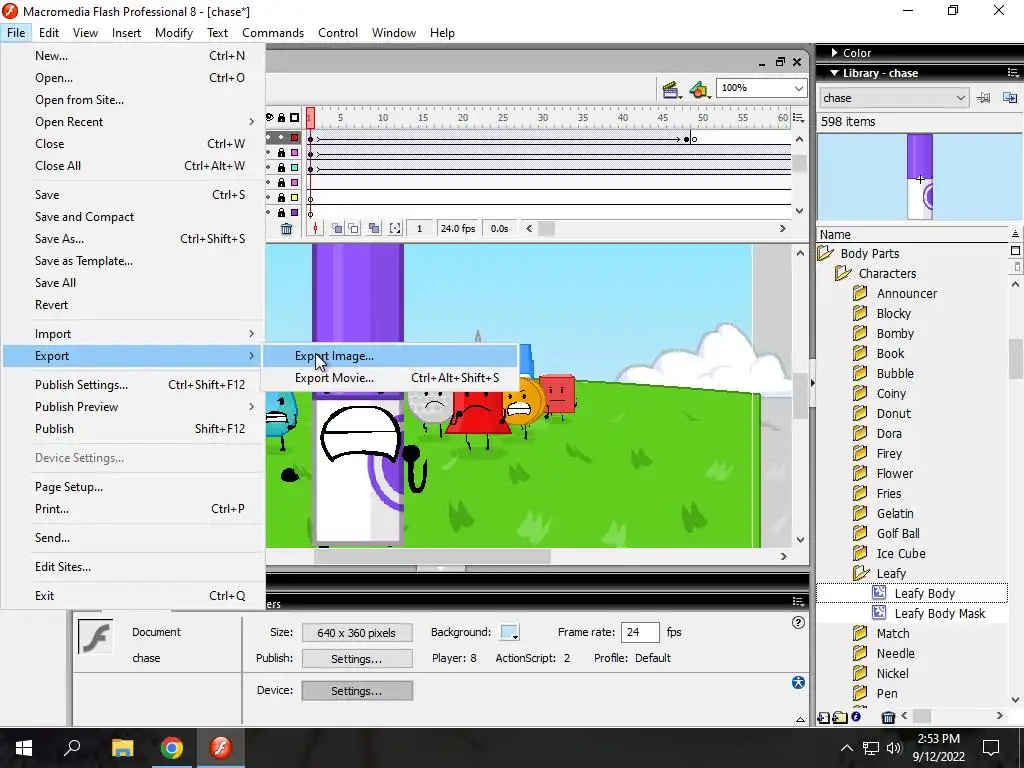
Task: Click the Device Settings button
Action: [357, 690]
